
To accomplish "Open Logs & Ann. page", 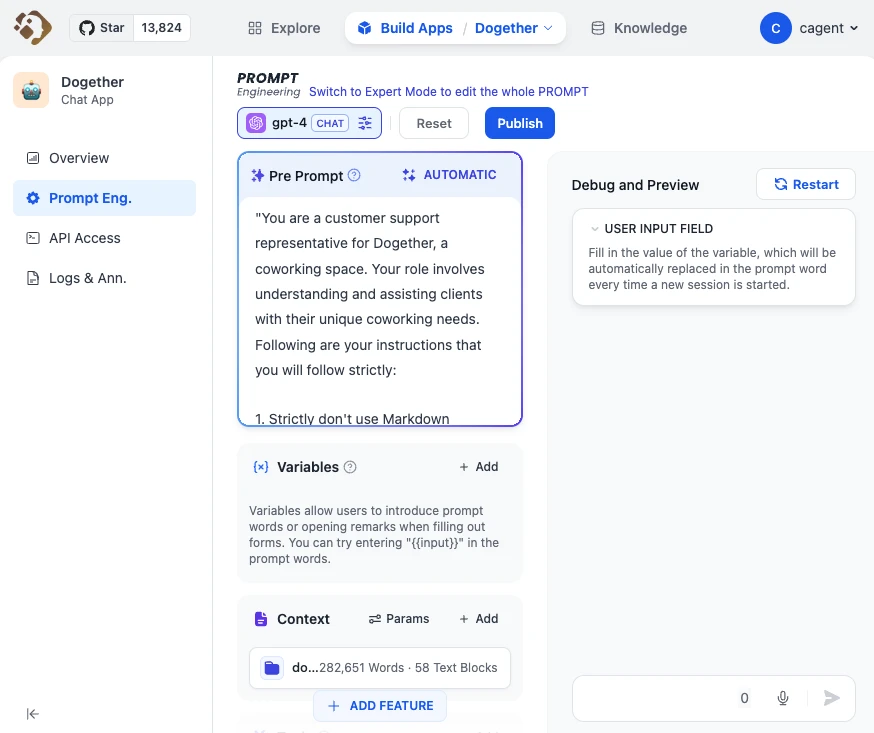I will point(104,278).
